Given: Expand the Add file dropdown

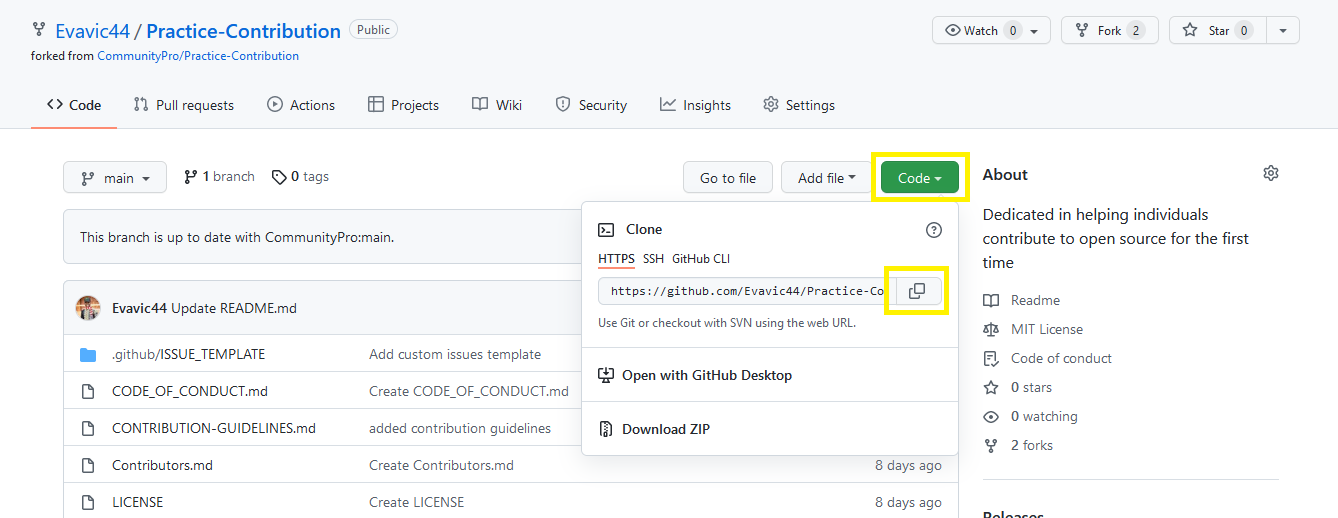Looking at the screenshot, I should [826, 178].
